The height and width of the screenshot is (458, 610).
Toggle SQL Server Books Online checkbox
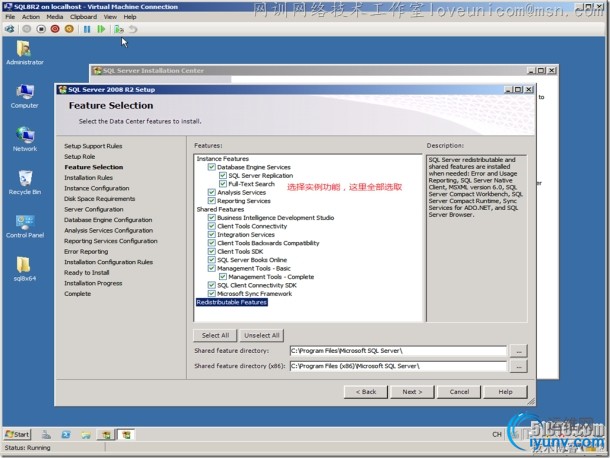pos(212,260)
